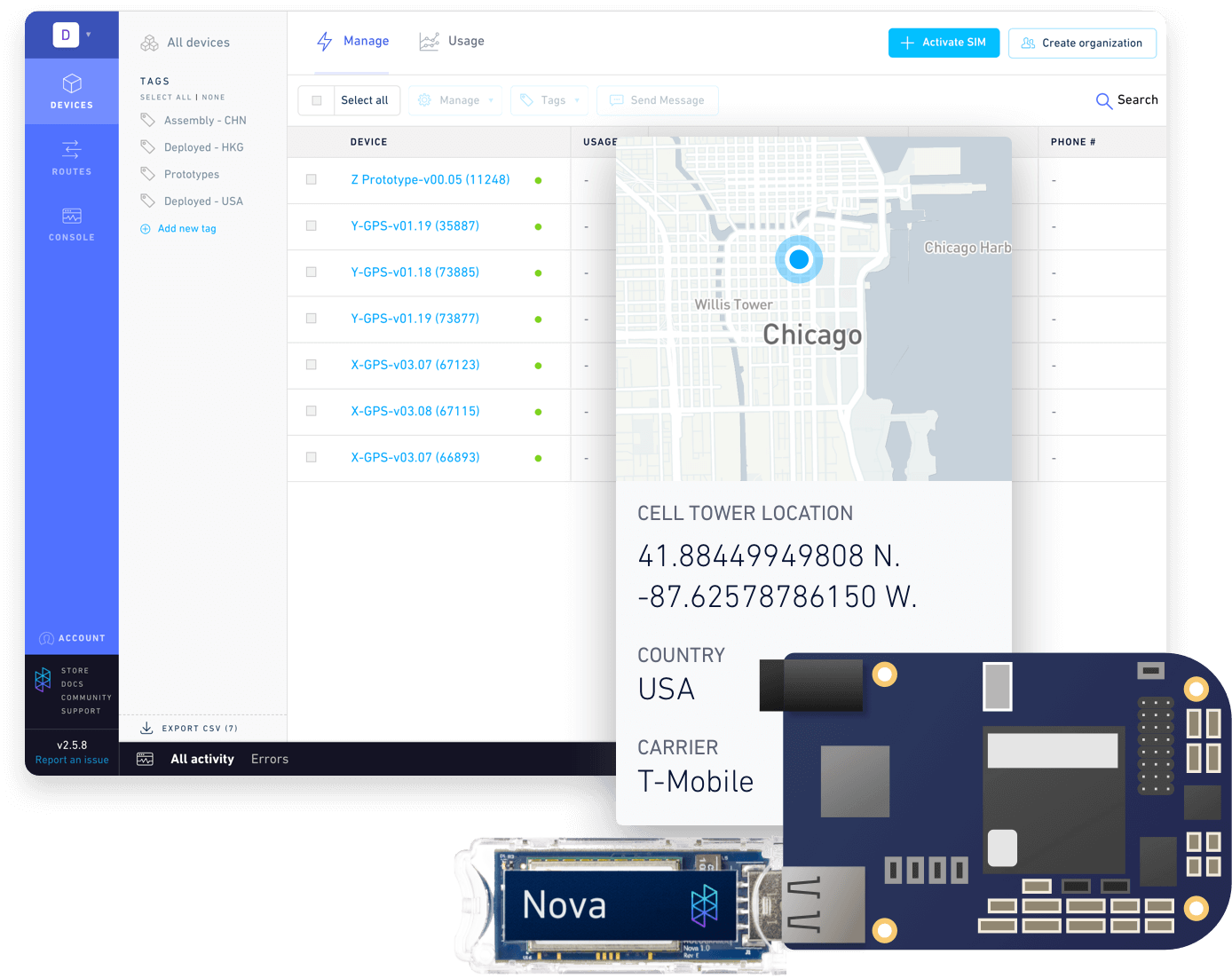The height and width of the screenshot is (978, 1232).
Task: Toggle the Select all checkbox
Action: 316,100
